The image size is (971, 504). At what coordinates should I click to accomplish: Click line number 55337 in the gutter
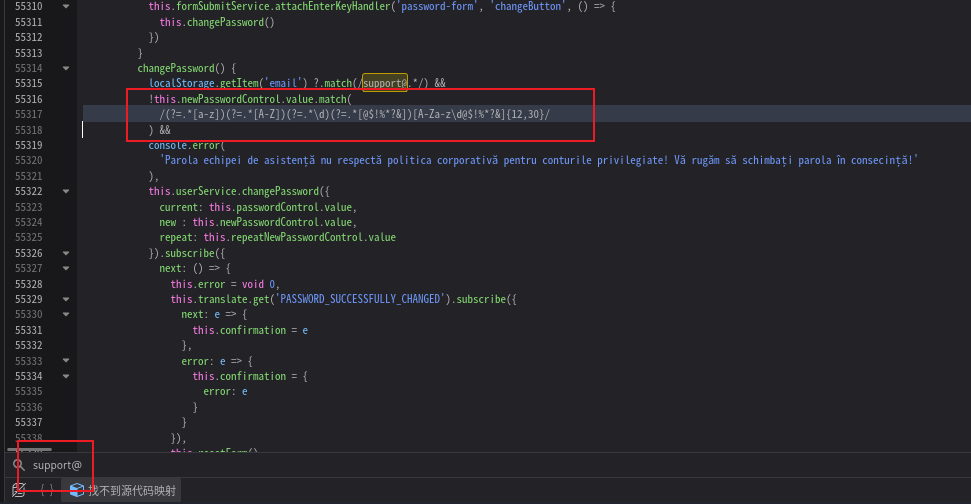28,422
